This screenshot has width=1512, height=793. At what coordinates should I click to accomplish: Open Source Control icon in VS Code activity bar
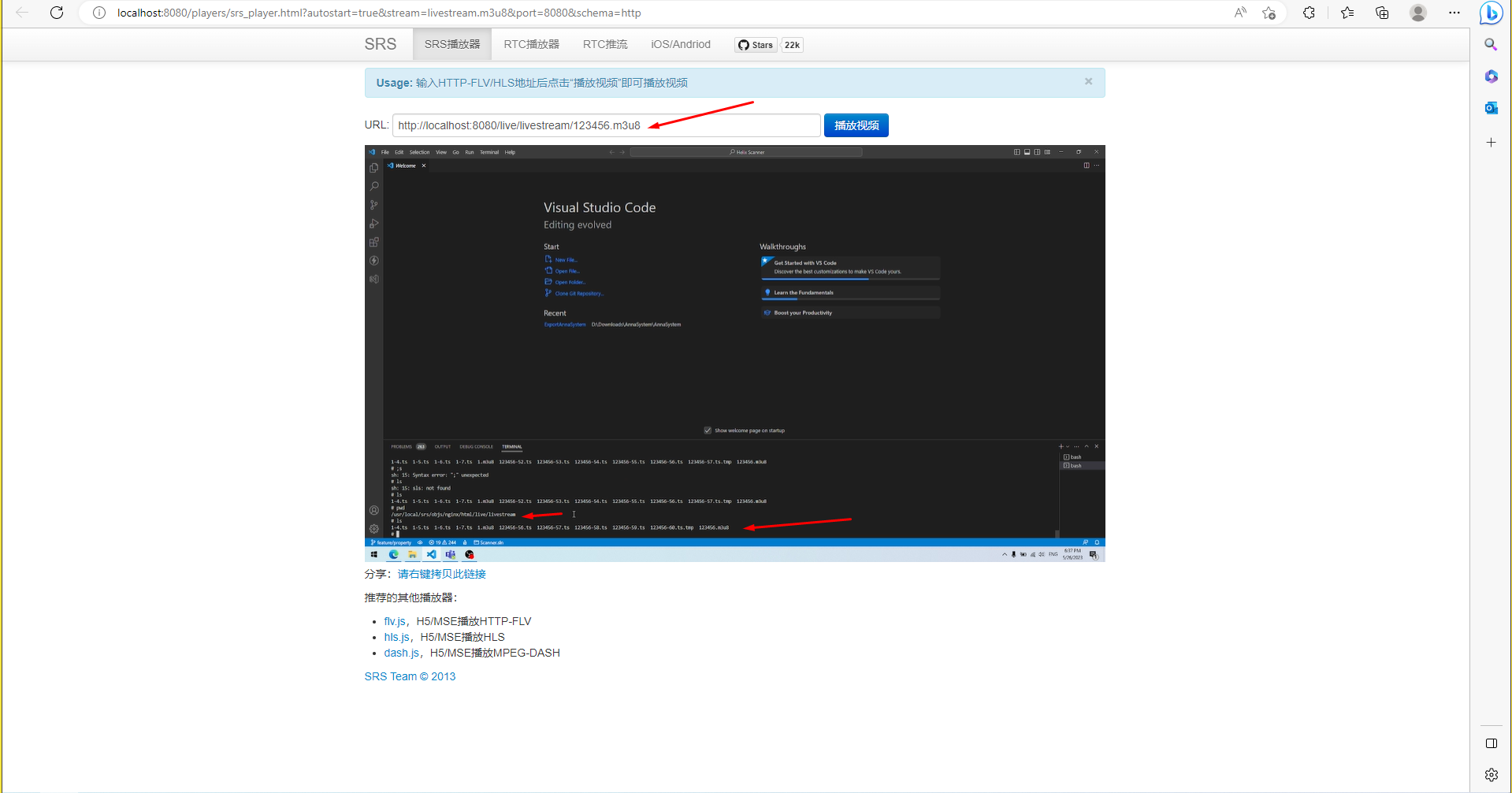click(x=374, y=205)
